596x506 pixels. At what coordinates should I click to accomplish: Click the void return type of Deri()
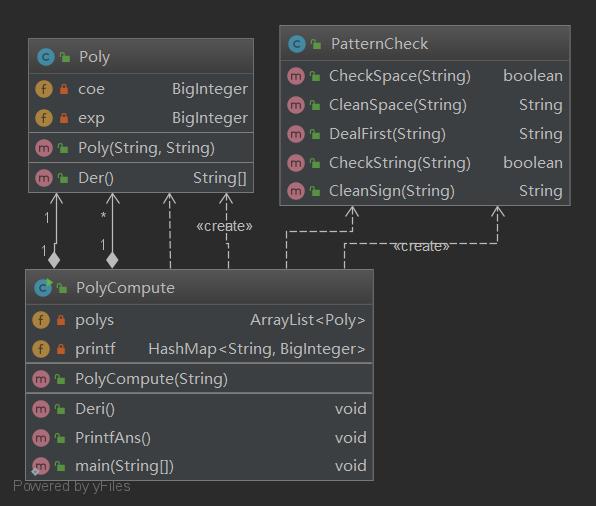(351, 409)
